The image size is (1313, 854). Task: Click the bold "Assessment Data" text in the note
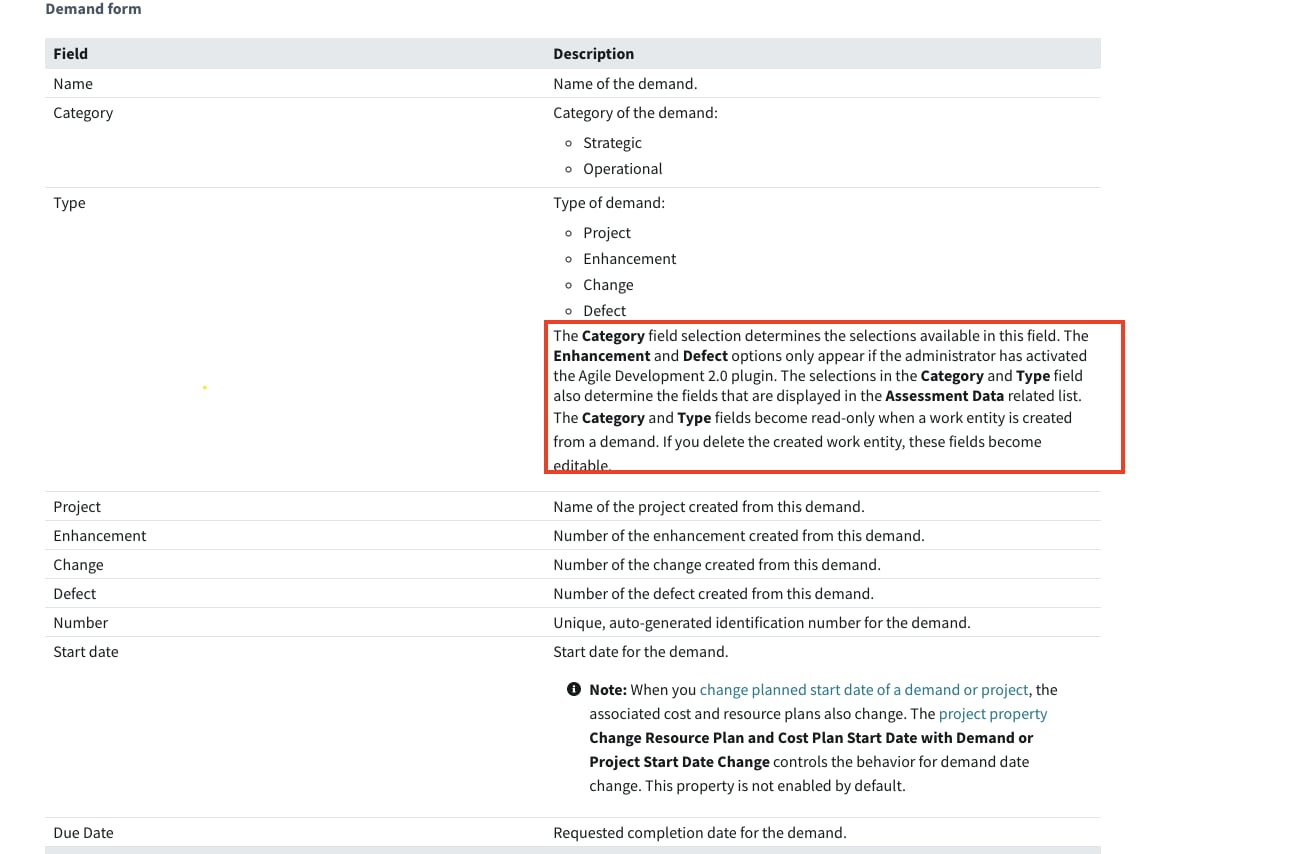coord(943,395)
